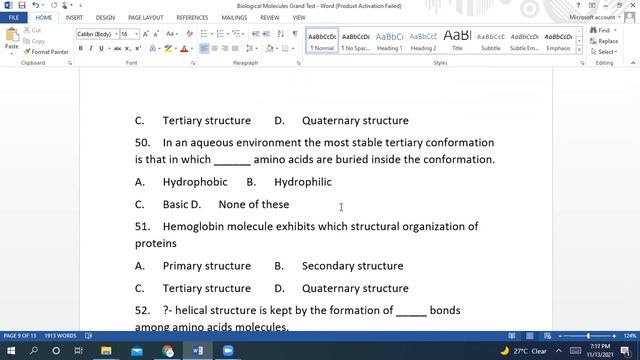Viewport: 640px width, 360px height.
Task: Apply the No Spacing style
Action: (356, 41)
